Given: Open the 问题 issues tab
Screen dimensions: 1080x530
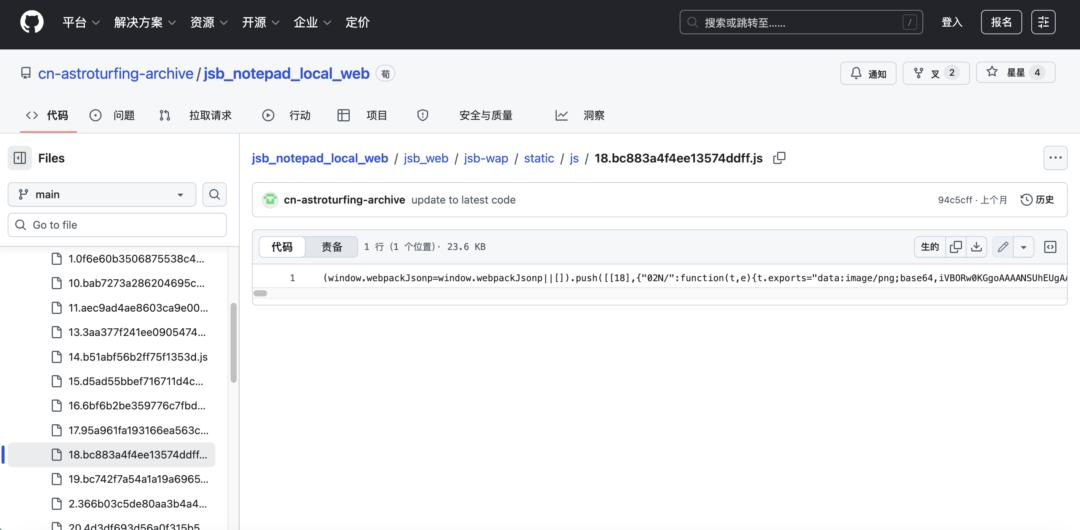Looking at the screenshot, I should 113,115.
